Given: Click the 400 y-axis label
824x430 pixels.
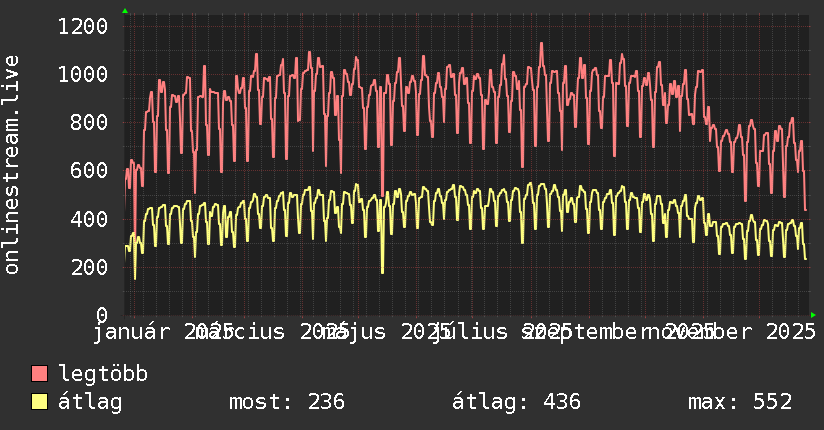Looking at the screenshot, I should click(89, 219).
